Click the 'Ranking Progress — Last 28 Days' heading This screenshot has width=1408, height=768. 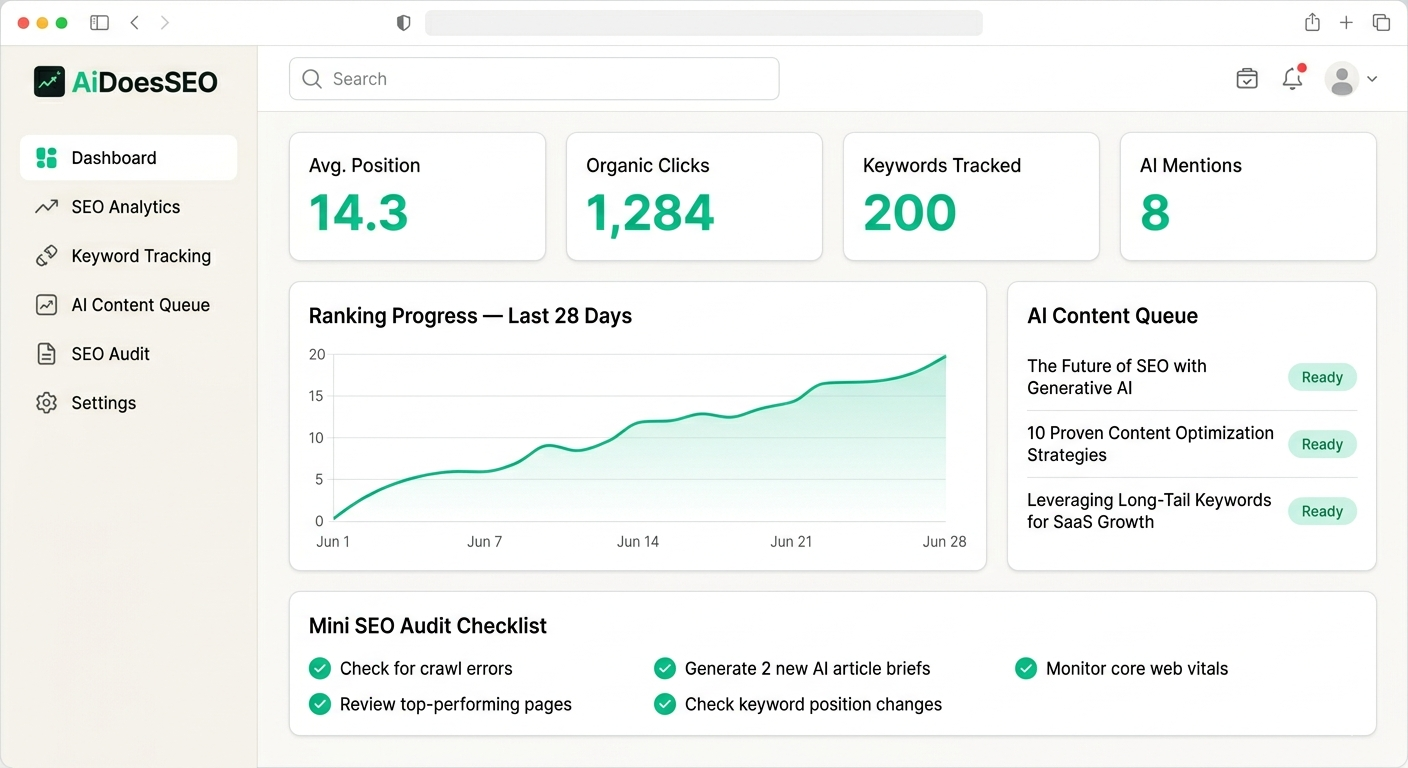point(470,316)
